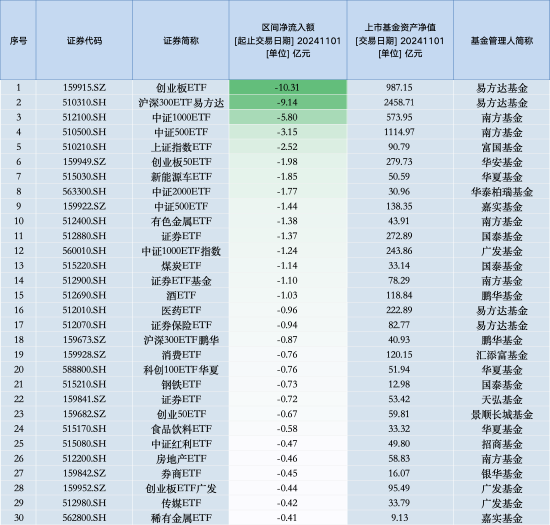Viewport: 550px width, 525px height.
Task: Click the 序号 column header
Action: (x=18, y=41)
